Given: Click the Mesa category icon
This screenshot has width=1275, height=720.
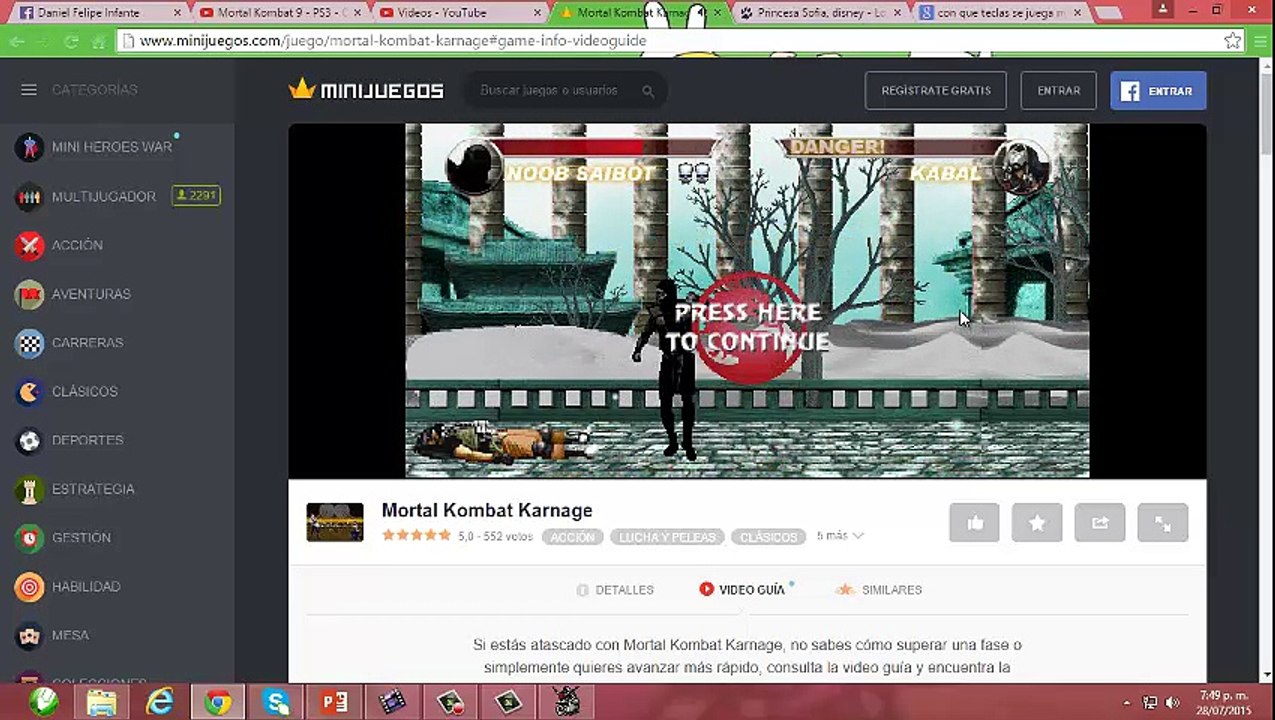Looking at the screenshot, I should pos(30,635).
